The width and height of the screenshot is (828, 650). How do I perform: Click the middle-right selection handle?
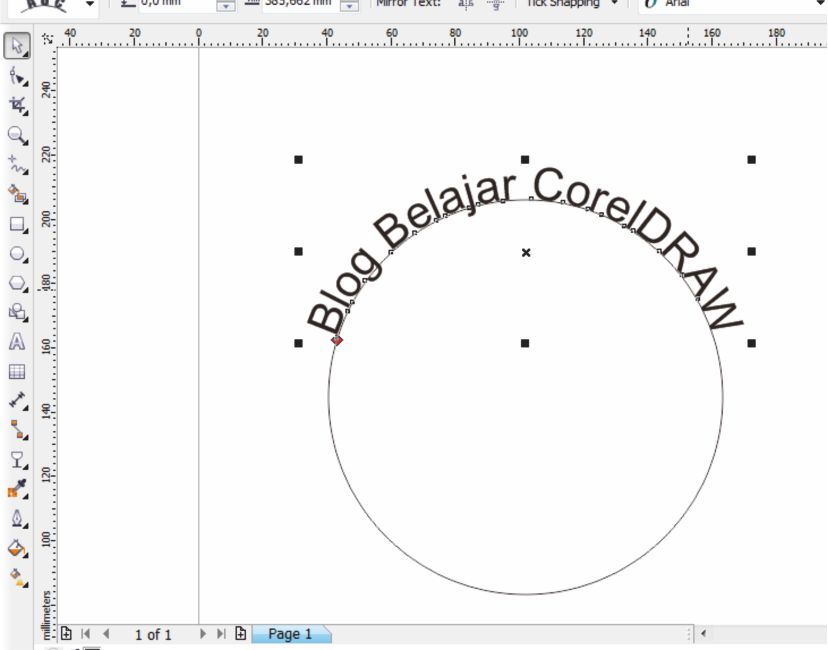pyautogui.click(x=751, y=251)
